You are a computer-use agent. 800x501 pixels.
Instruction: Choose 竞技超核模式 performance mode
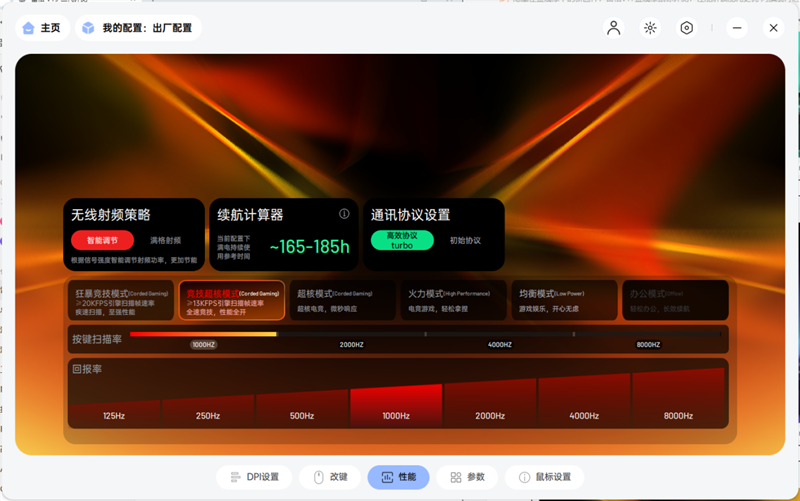pyautogui.click(x=232, y=300)
